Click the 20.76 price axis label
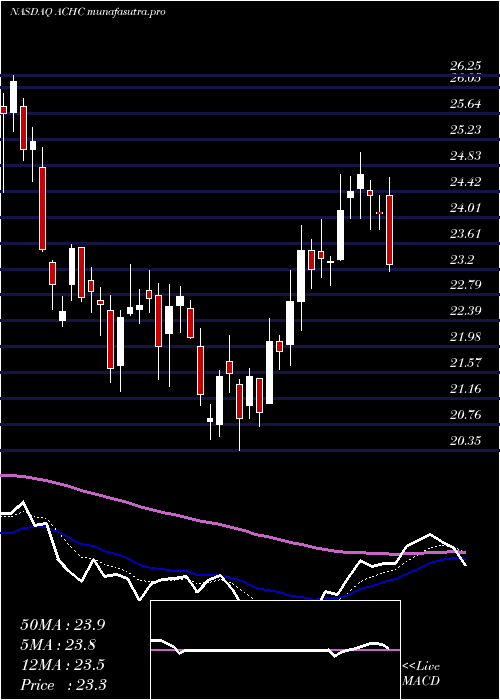500x700 pixels. pyautogui.click(x=465, y=415)
